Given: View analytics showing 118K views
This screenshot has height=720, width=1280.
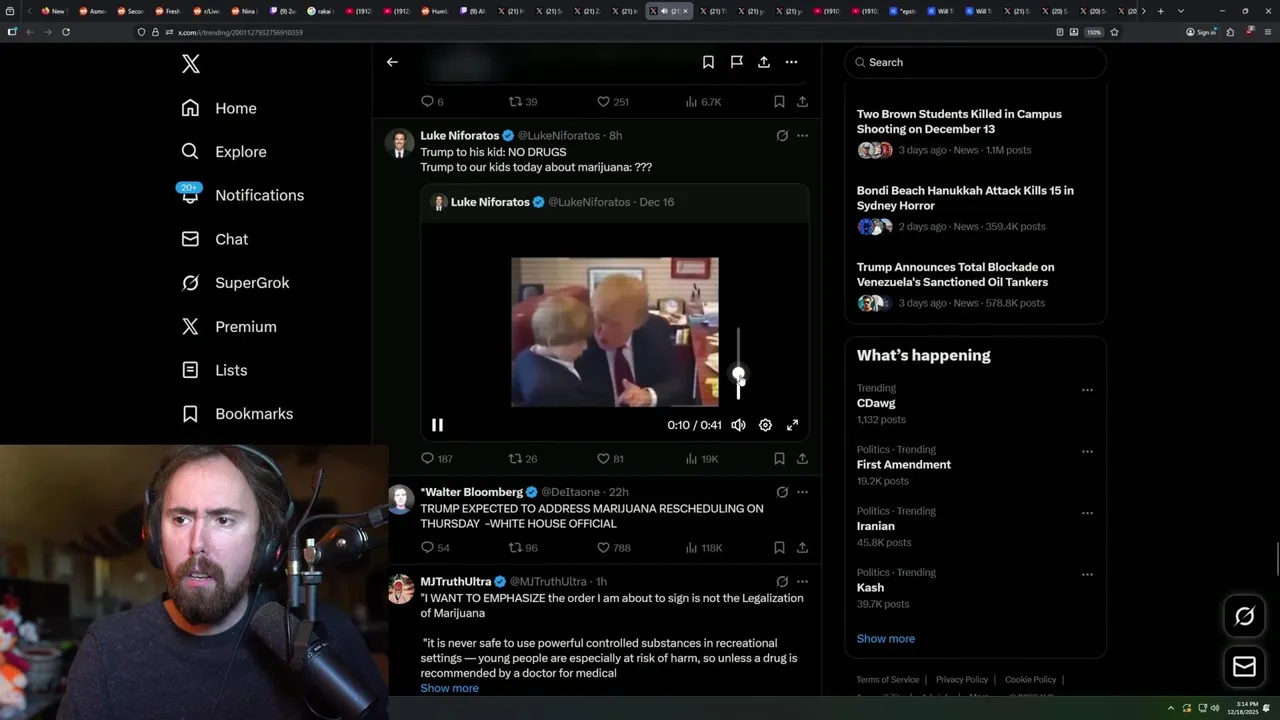Looking at the screenshot, I should 704,548.
